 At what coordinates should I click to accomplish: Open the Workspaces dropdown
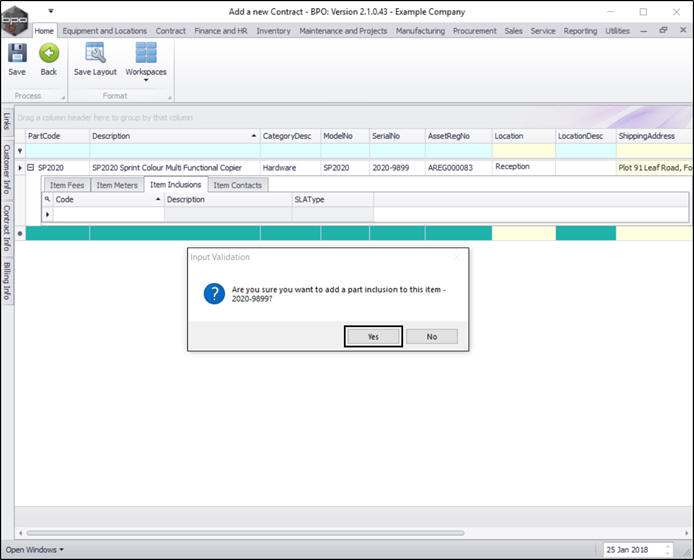pos(146,62)
